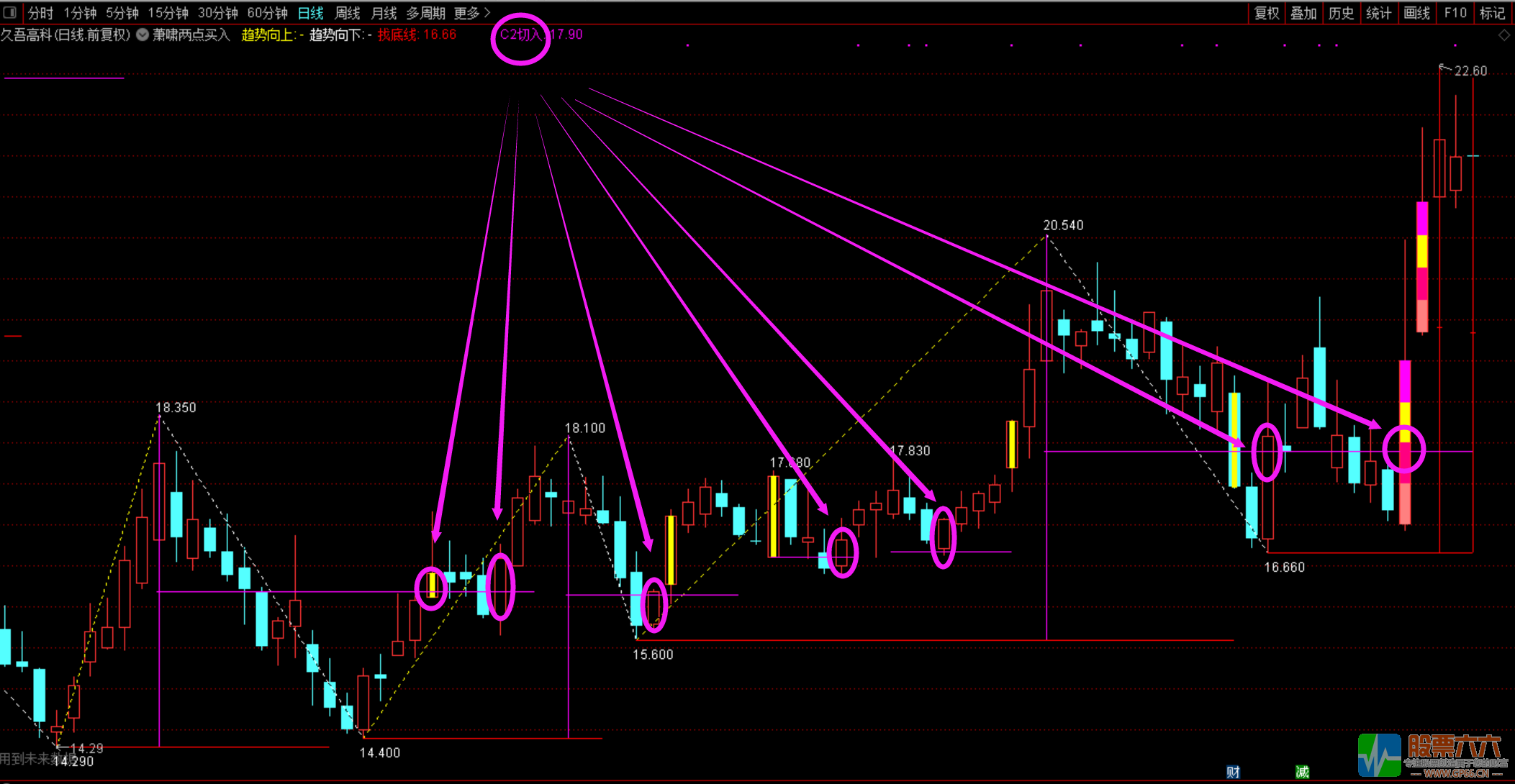
Task: Click the 叠加 overlay button
Action: pyautogui.click(x=1303, y=13)
